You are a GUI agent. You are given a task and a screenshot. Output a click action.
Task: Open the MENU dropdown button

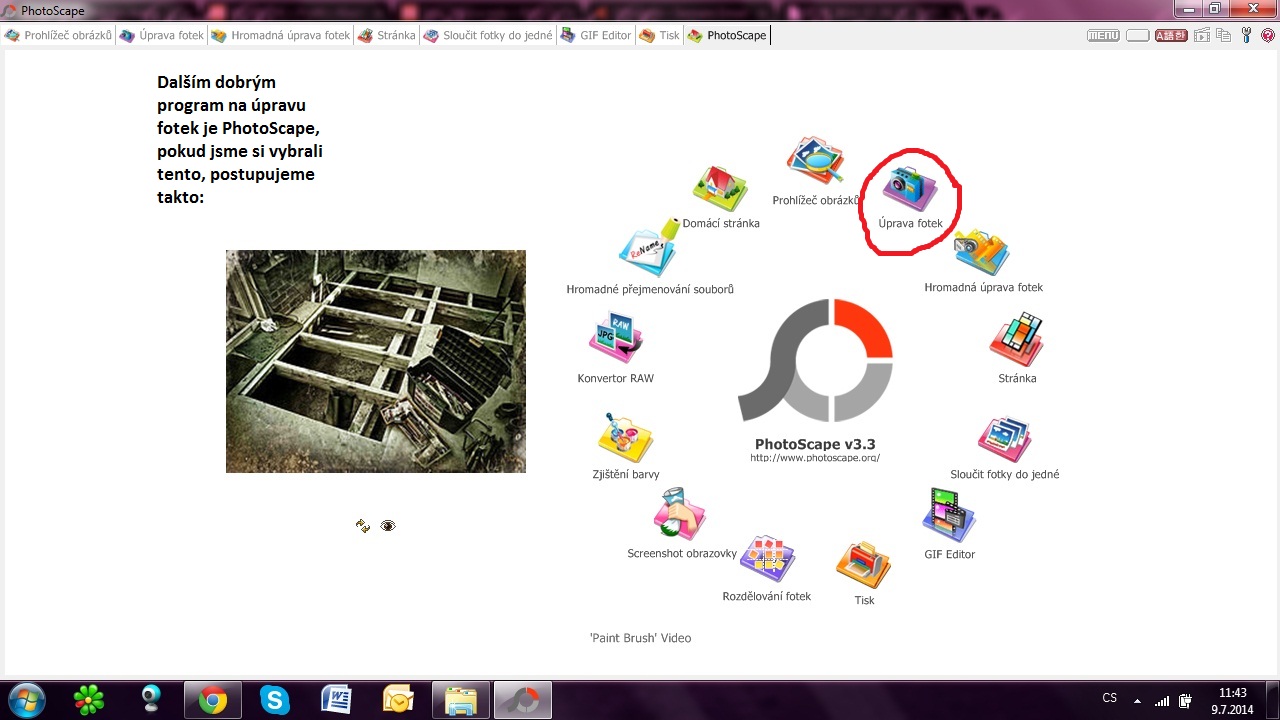1103,35
